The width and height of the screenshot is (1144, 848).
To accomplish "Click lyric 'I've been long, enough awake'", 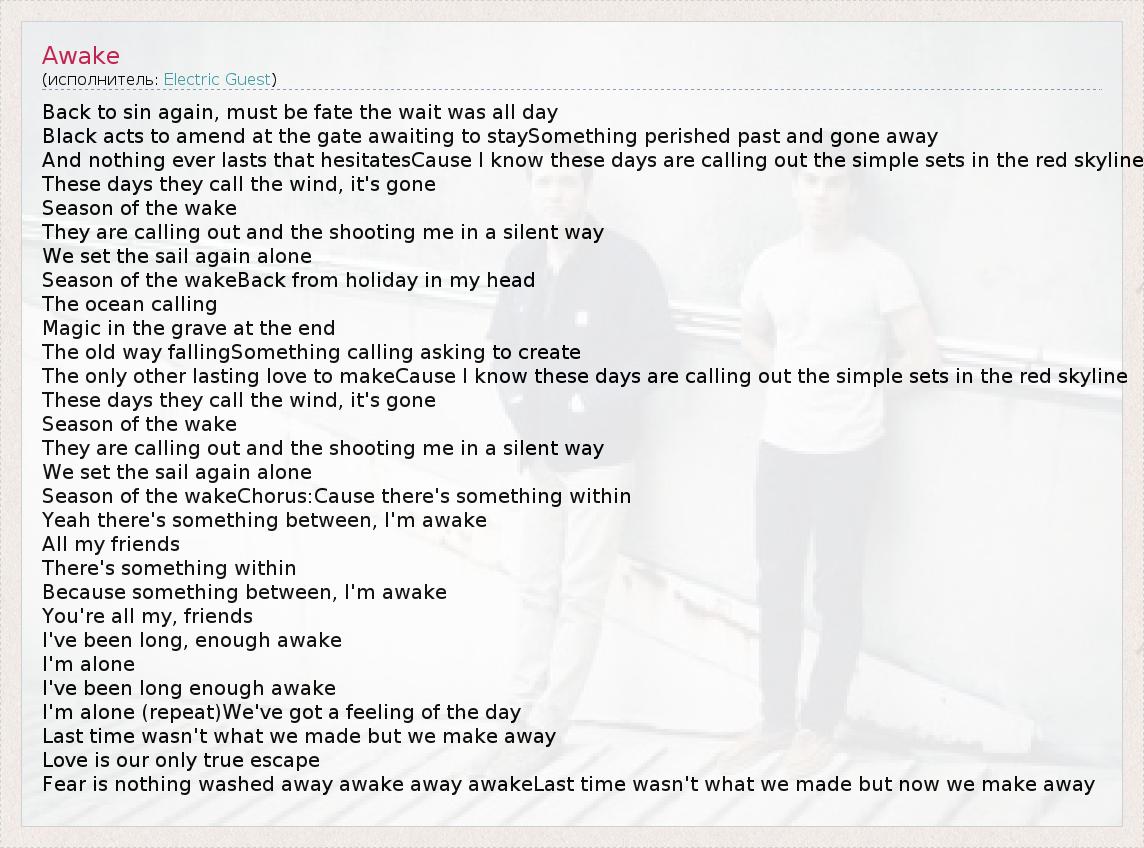I will [x=192, y=640].
